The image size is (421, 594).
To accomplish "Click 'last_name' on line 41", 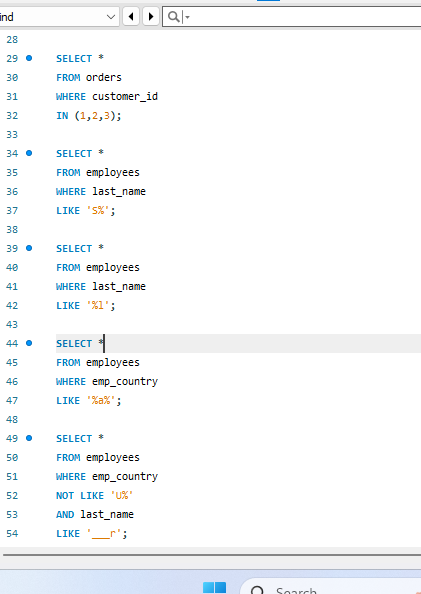I will (119, 287).
